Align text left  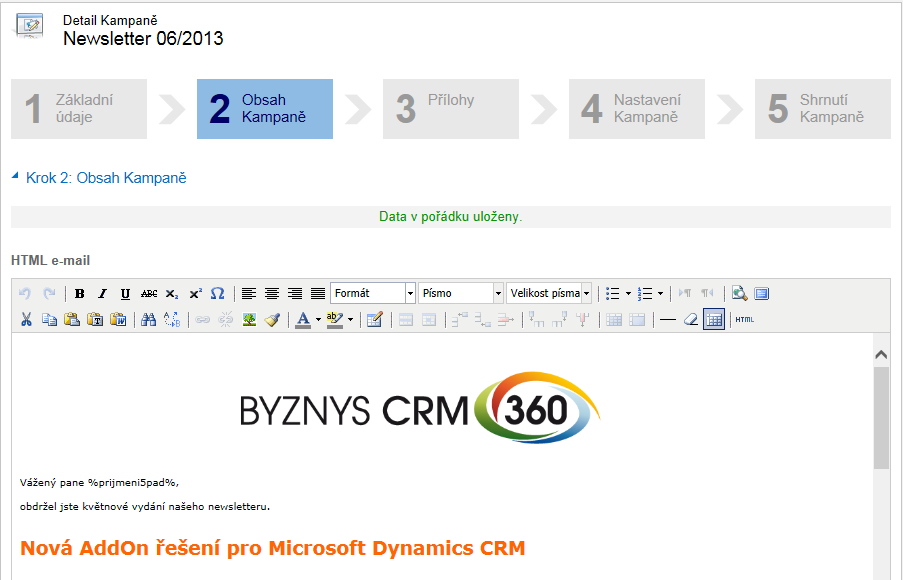pos(249,293)
